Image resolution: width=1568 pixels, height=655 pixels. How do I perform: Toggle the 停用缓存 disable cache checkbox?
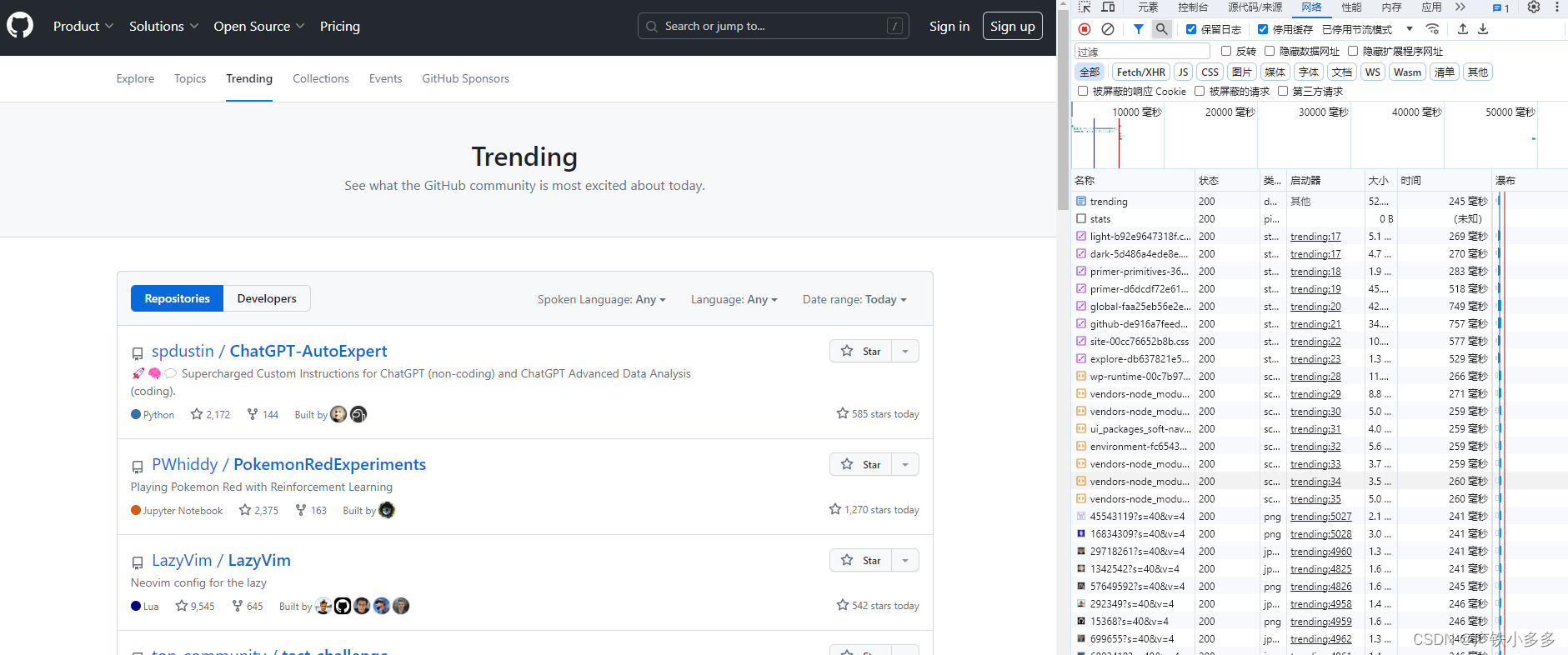click(x=1263, y=29)
